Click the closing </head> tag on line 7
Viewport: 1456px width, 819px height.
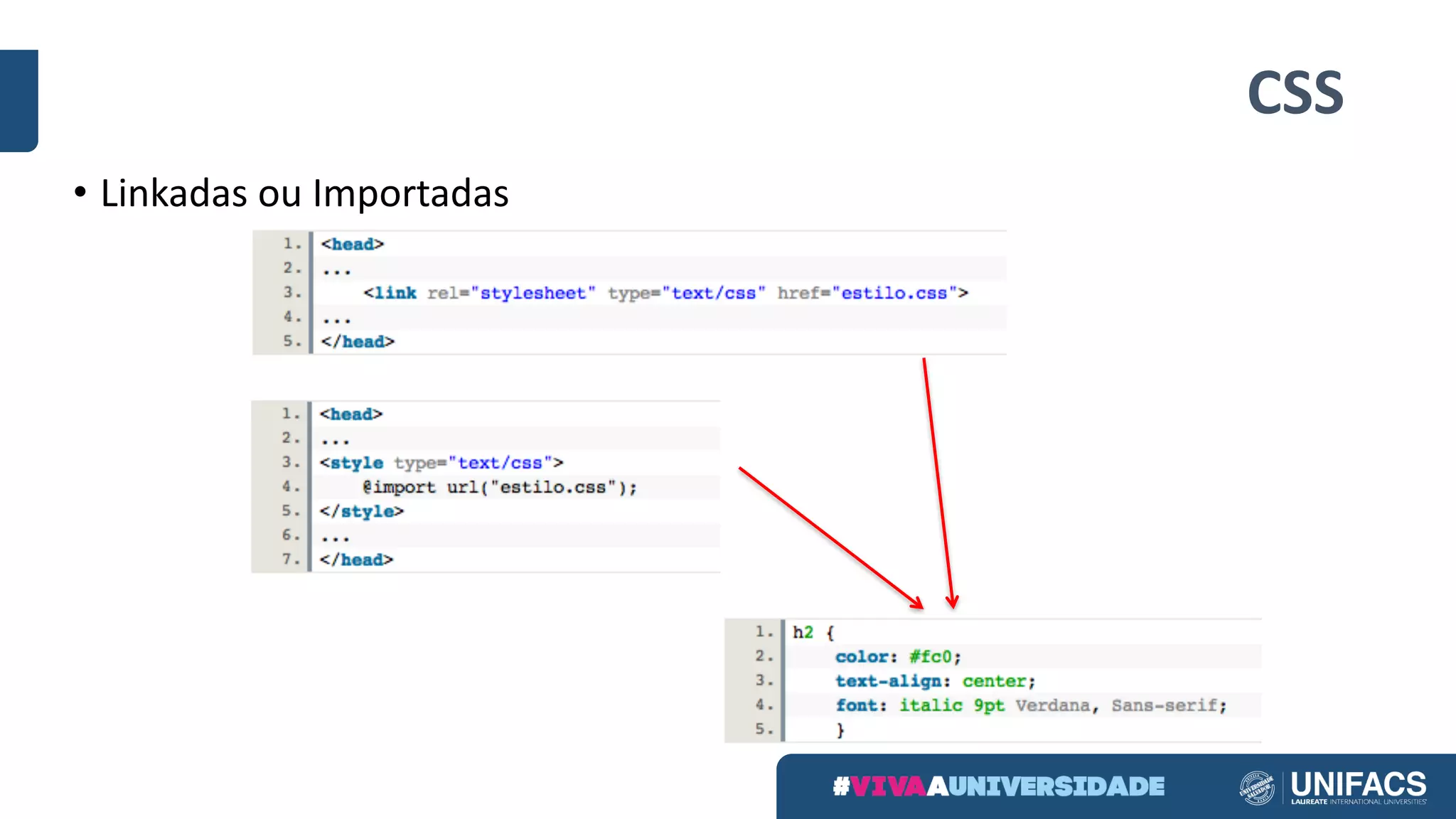click(x=356, y=560)
